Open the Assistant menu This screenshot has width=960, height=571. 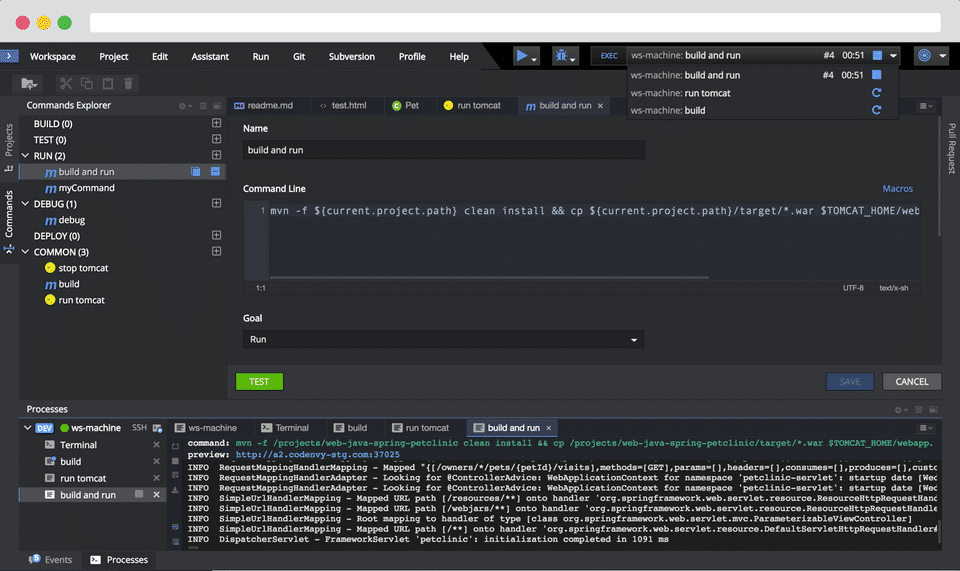coord(210,57)
